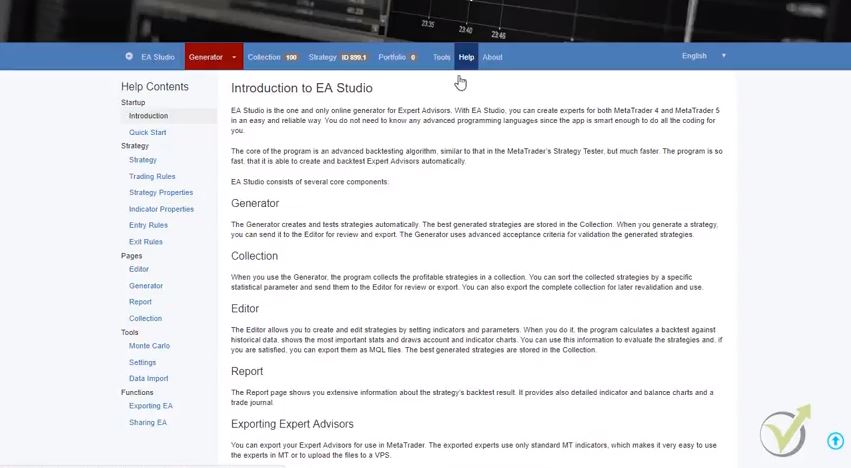Open Strategy Properties help page
Viewport: 851px width, 468px height.
(x=161, y=193)
